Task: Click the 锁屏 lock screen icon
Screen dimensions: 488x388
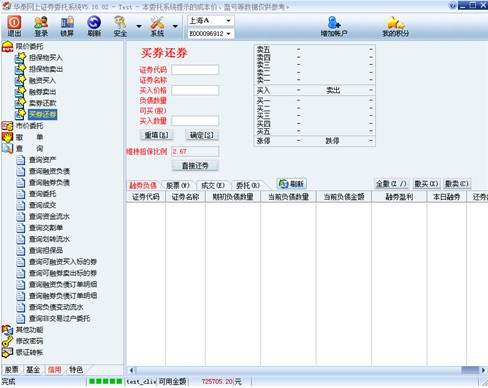Action: 67,23
